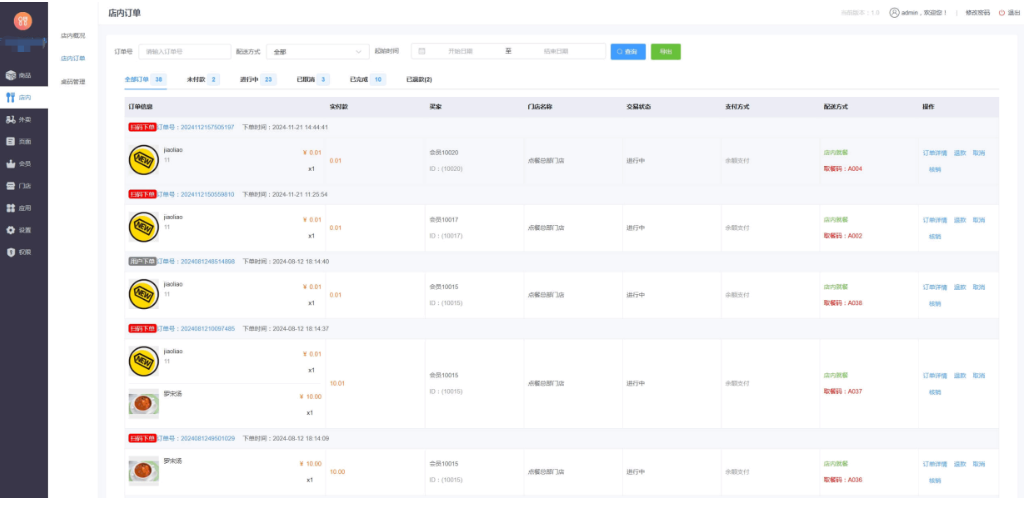Click the 取餐码：A004 text

tap(843, 169)
